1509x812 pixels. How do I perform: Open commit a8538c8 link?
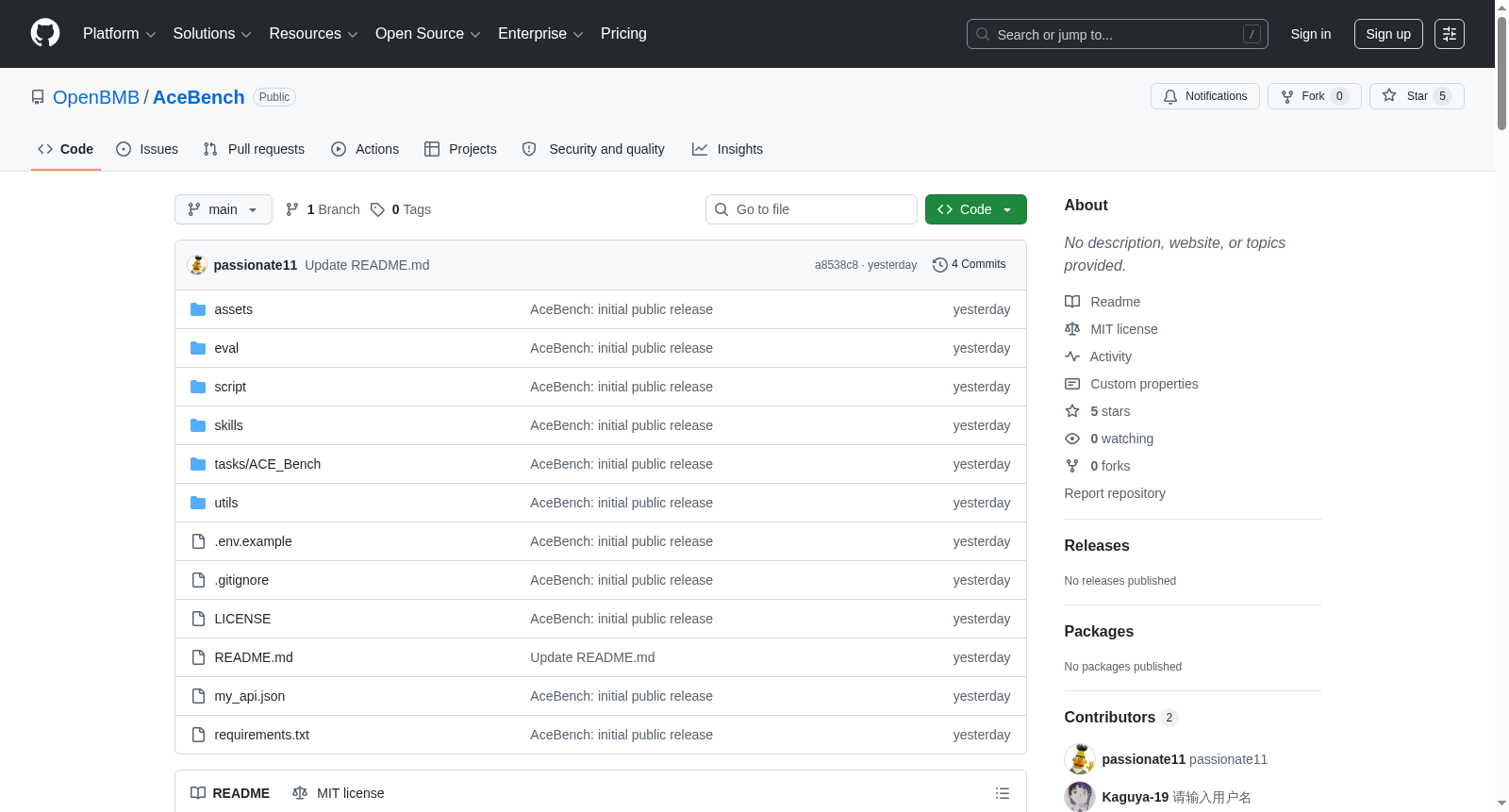(837, 265)
